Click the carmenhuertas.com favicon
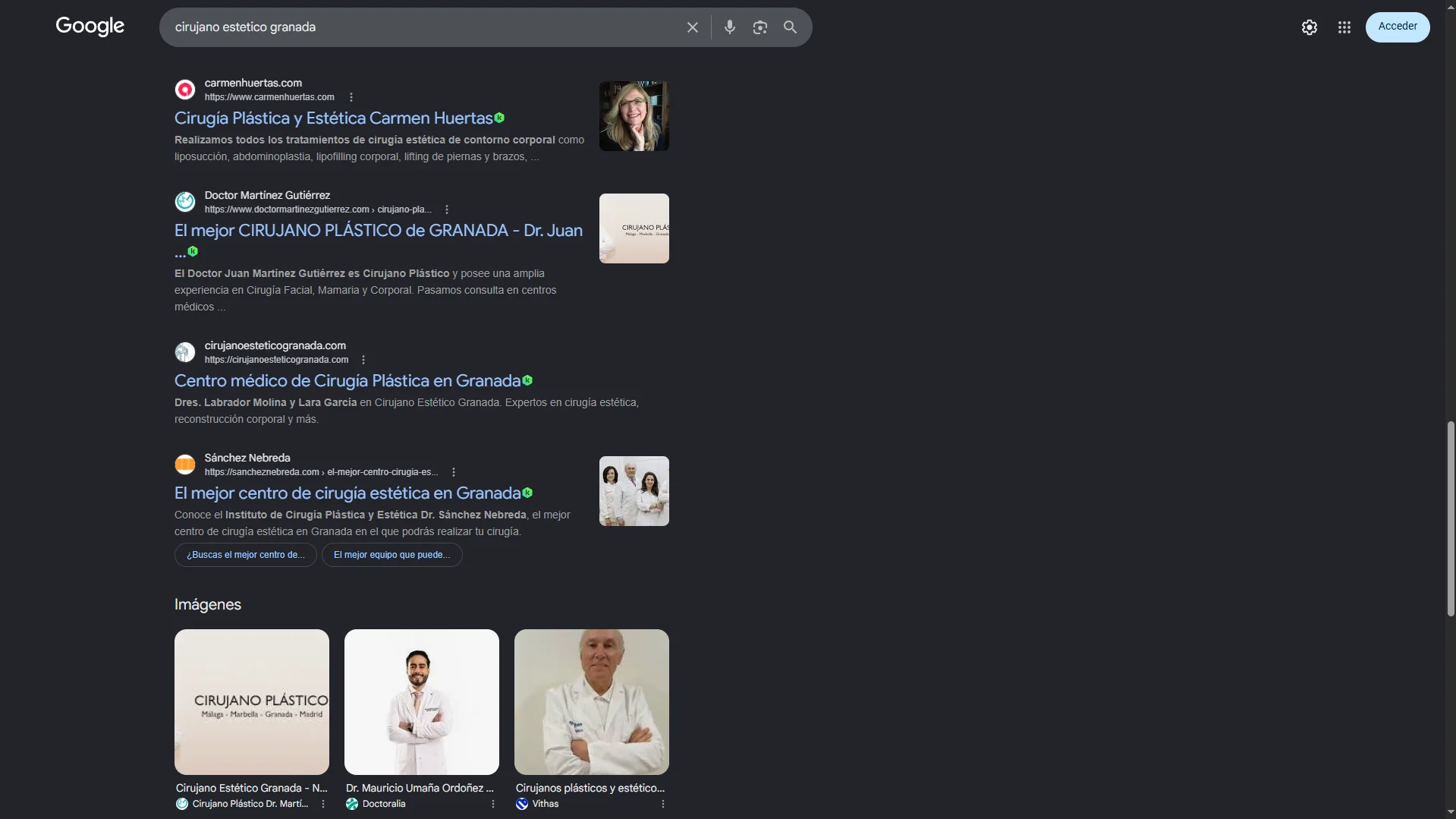Screen dimensions: 1456x819 [185, 90]
